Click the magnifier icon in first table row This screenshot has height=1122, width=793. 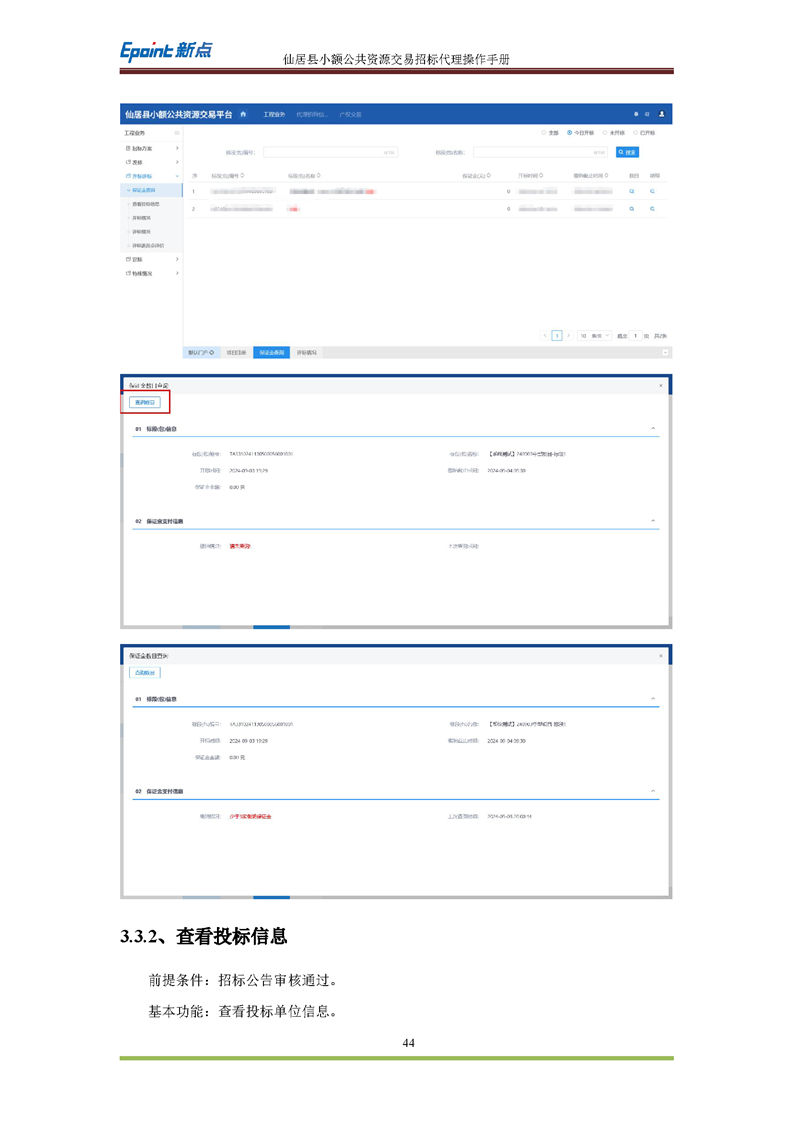click(632, 191)
